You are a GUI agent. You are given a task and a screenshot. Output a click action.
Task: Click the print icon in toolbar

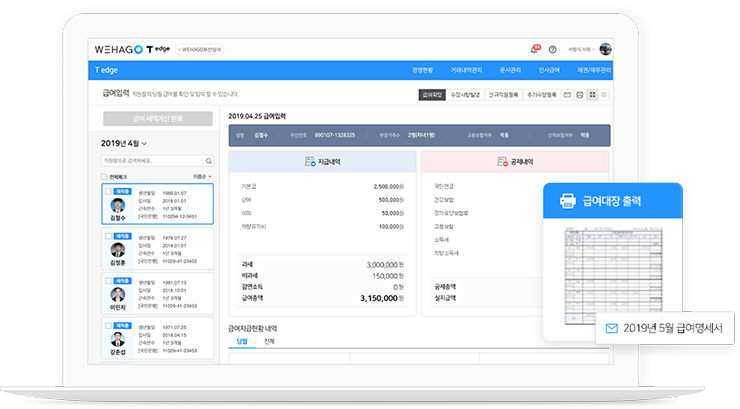[x=580, y=94]
